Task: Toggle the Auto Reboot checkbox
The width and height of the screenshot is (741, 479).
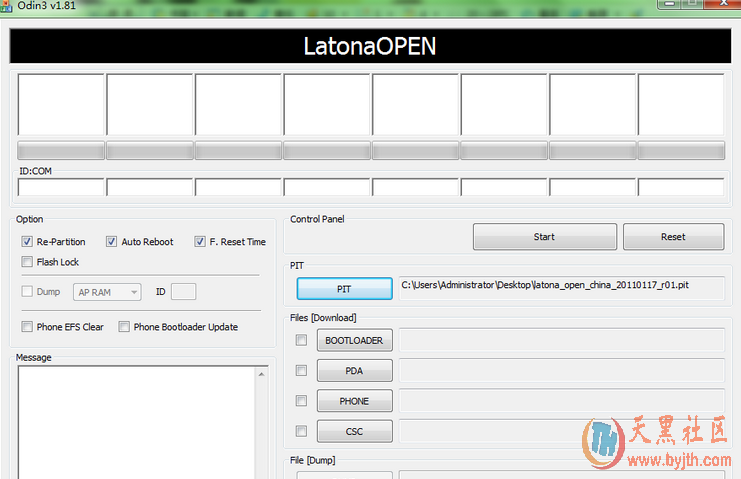Action: [x=112, y=242]
